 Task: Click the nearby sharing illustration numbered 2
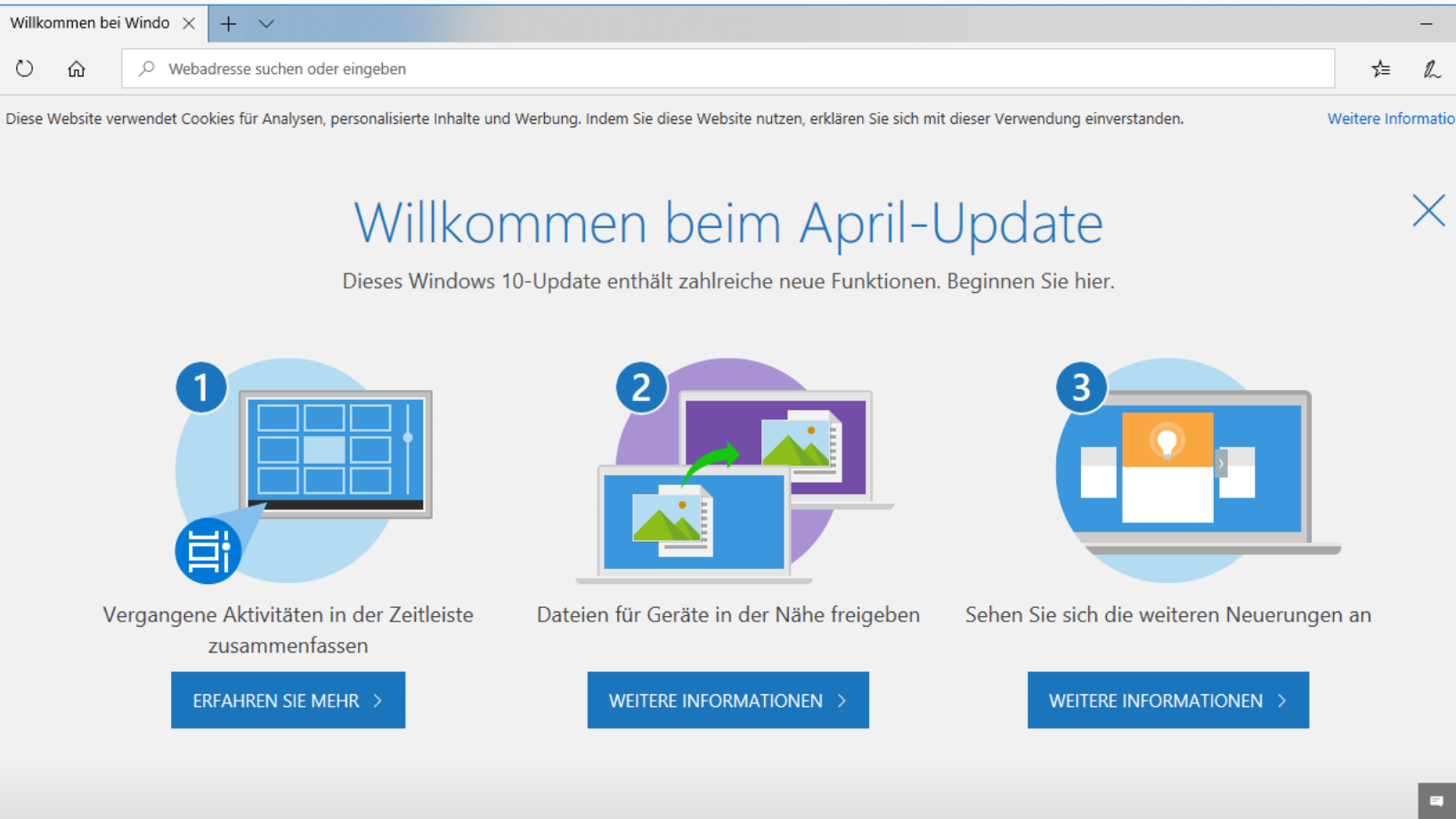coord(735,470)
